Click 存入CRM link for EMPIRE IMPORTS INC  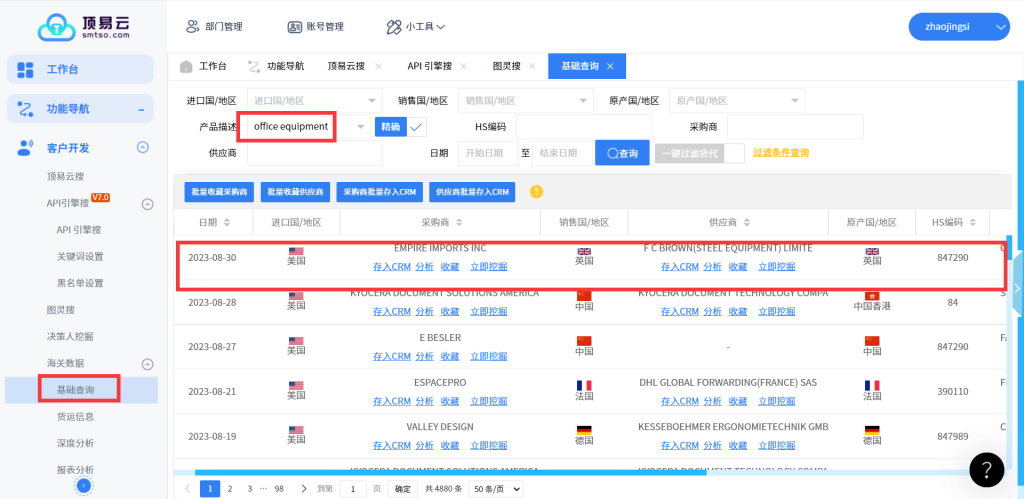[x=391, y=267]
